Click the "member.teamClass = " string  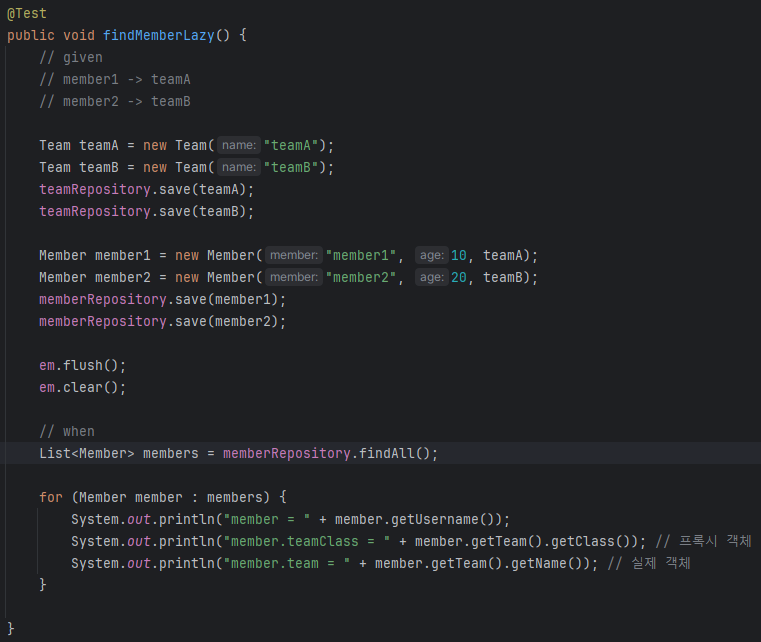click(307, 542)
